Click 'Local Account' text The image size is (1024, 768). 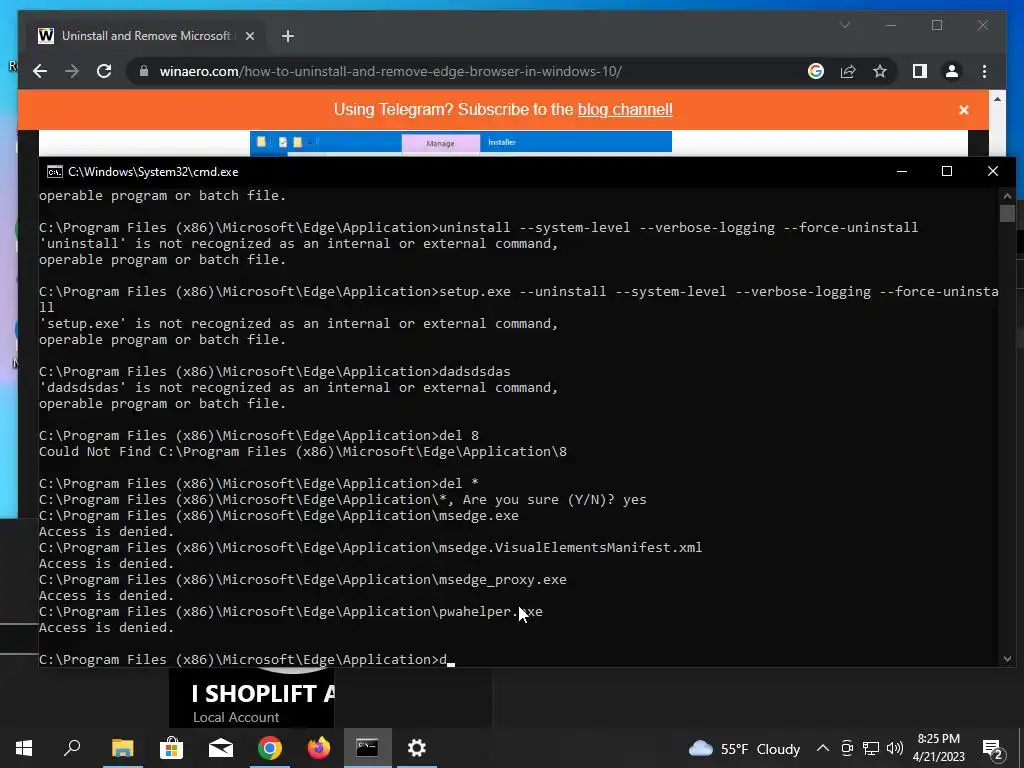tap(236, 717)
